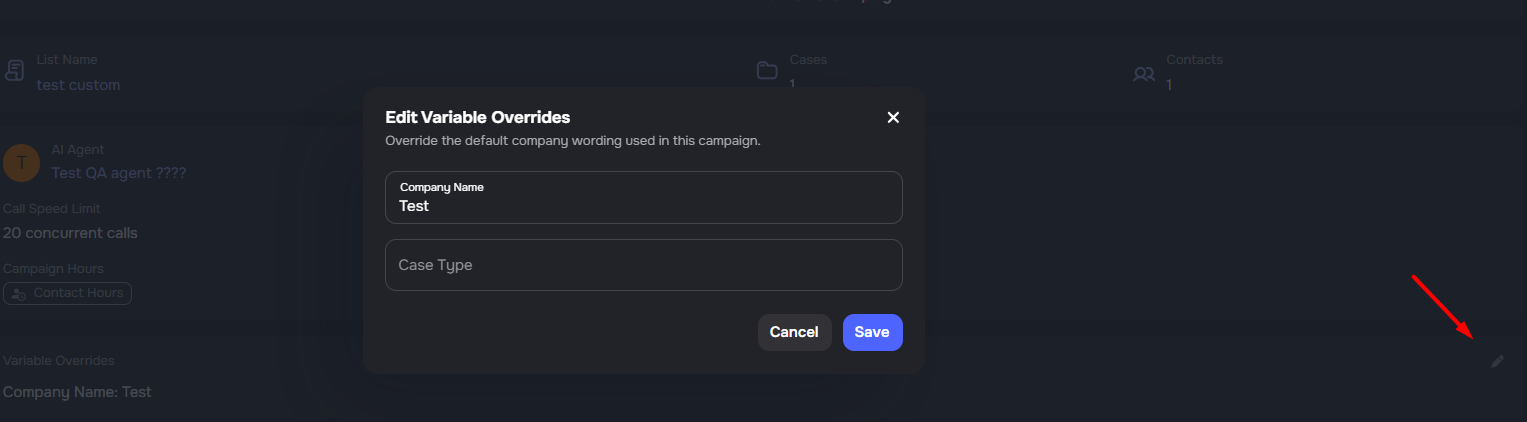Close the Edit Variable Overrides dialog
The image size is (1527, 422).
pyautogui.click(x=893, y=117)
